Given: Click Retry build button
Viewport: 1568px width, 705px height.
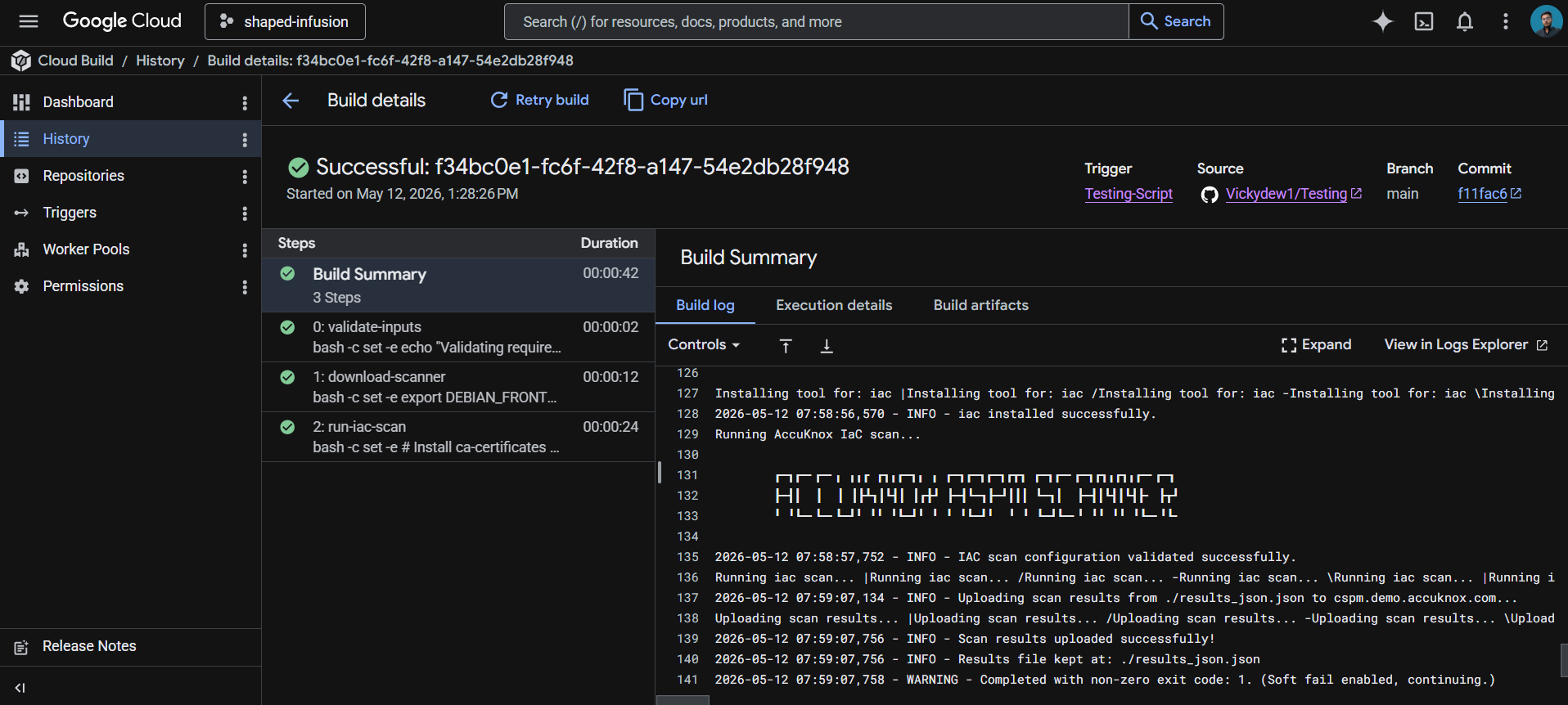Looking at the screenshot, I should (540, 100).
